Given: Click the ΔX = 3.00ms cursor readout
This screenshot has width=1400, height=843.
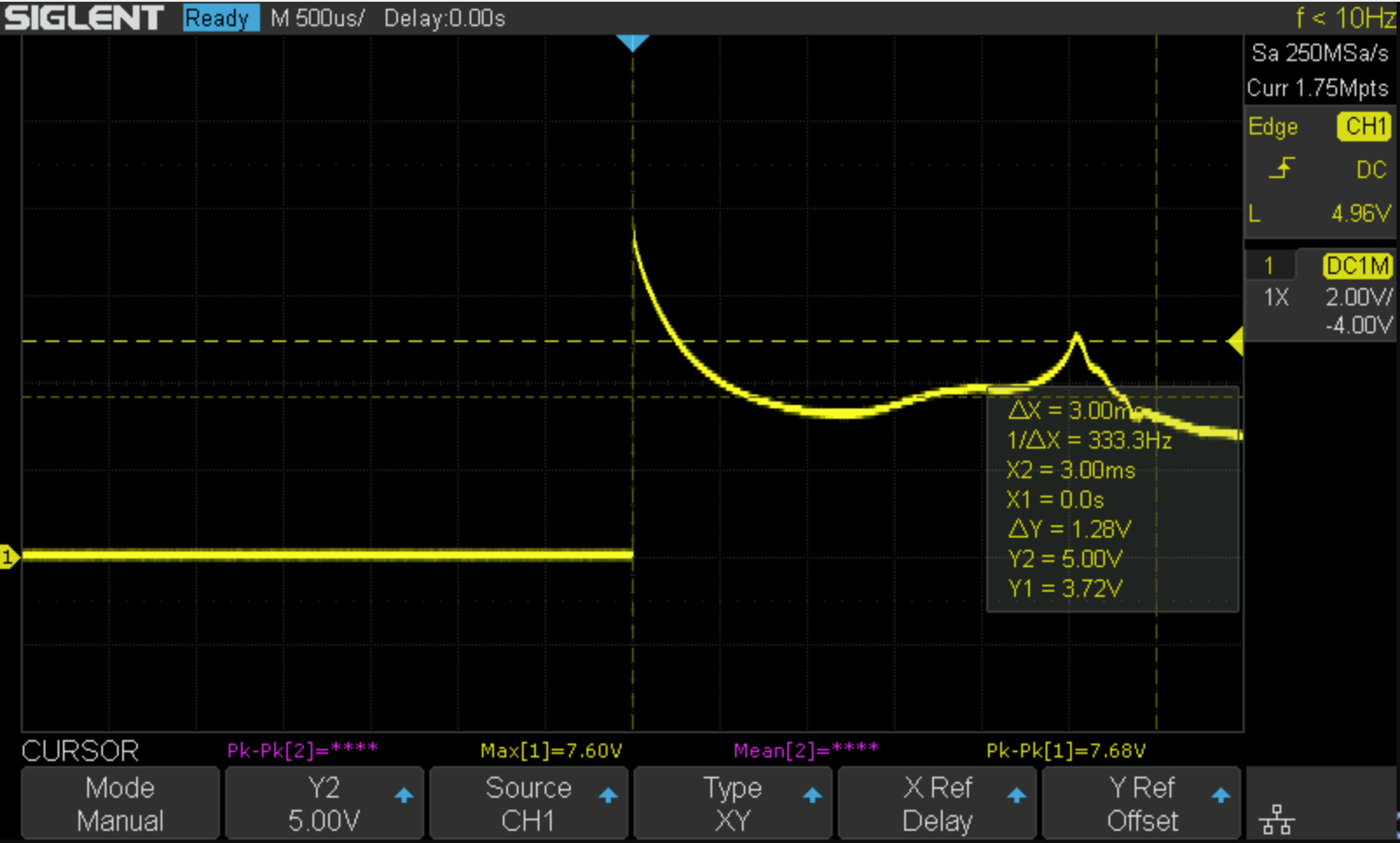Looking at the screenshot, I should click(x=1075, y=410).
